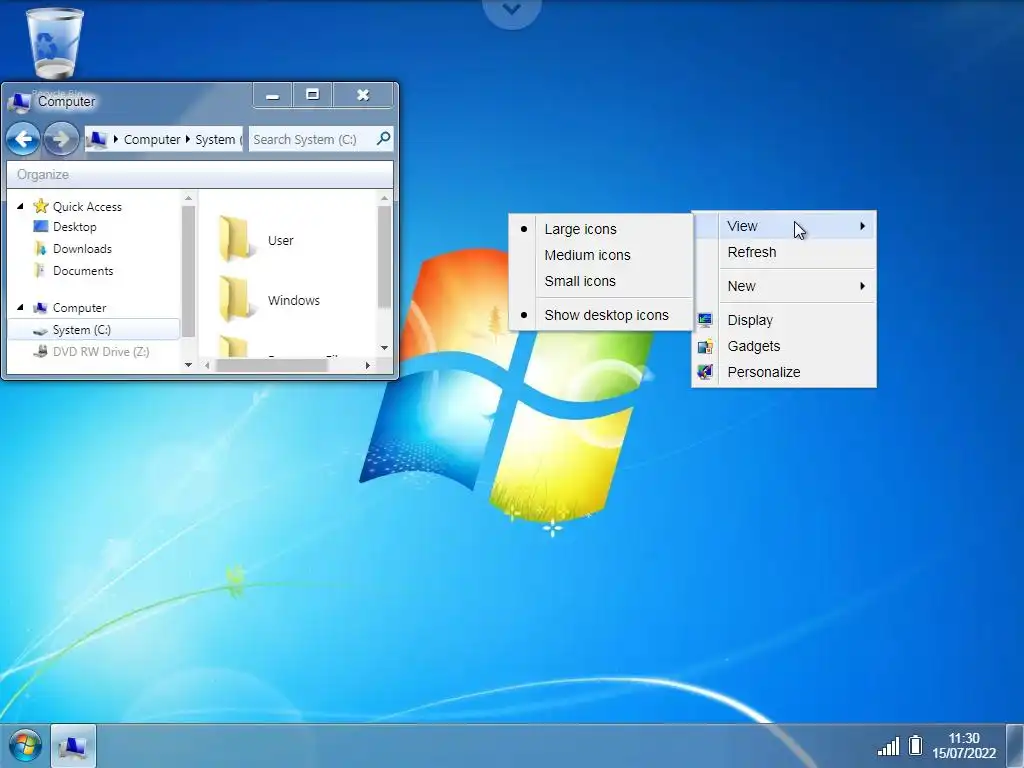Viewport: 1024px width, 768px height.
Task: Click the clock date and time
Action: [x=964, y=745]
